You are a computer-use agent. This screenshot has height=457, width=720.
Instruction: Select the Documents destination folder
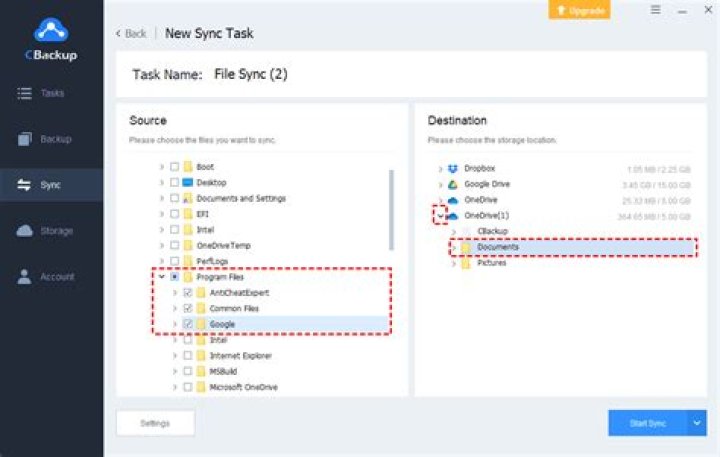coord(497,247)
